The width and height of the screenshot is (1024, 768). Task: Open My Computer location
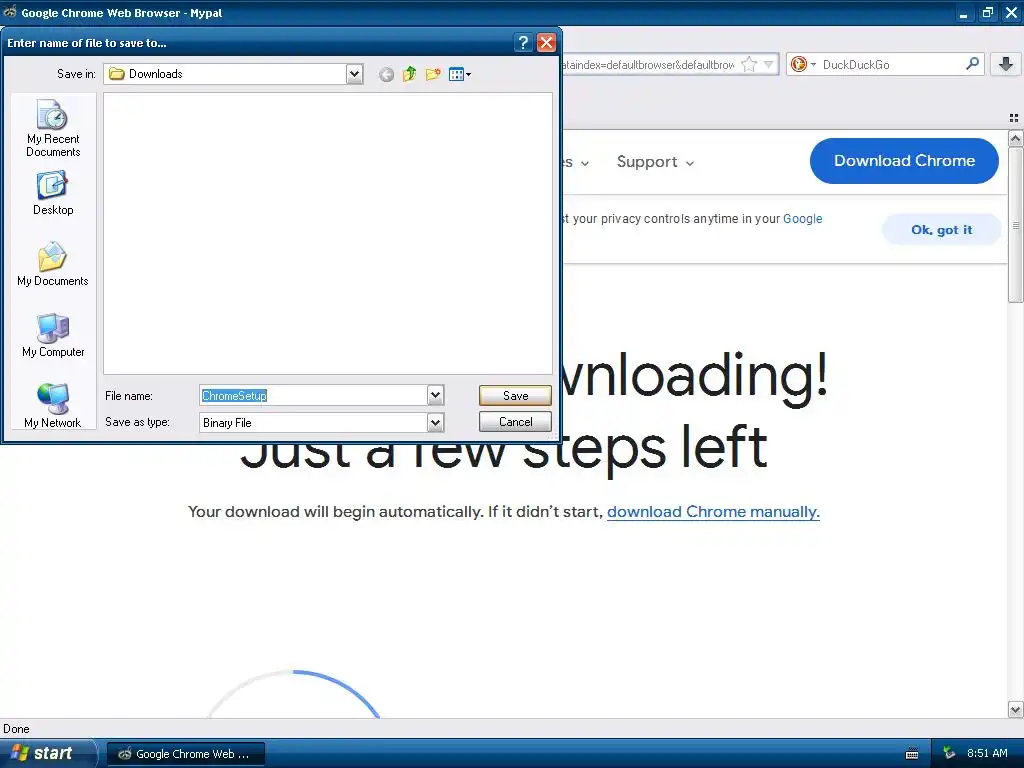[x=53, y=336]
